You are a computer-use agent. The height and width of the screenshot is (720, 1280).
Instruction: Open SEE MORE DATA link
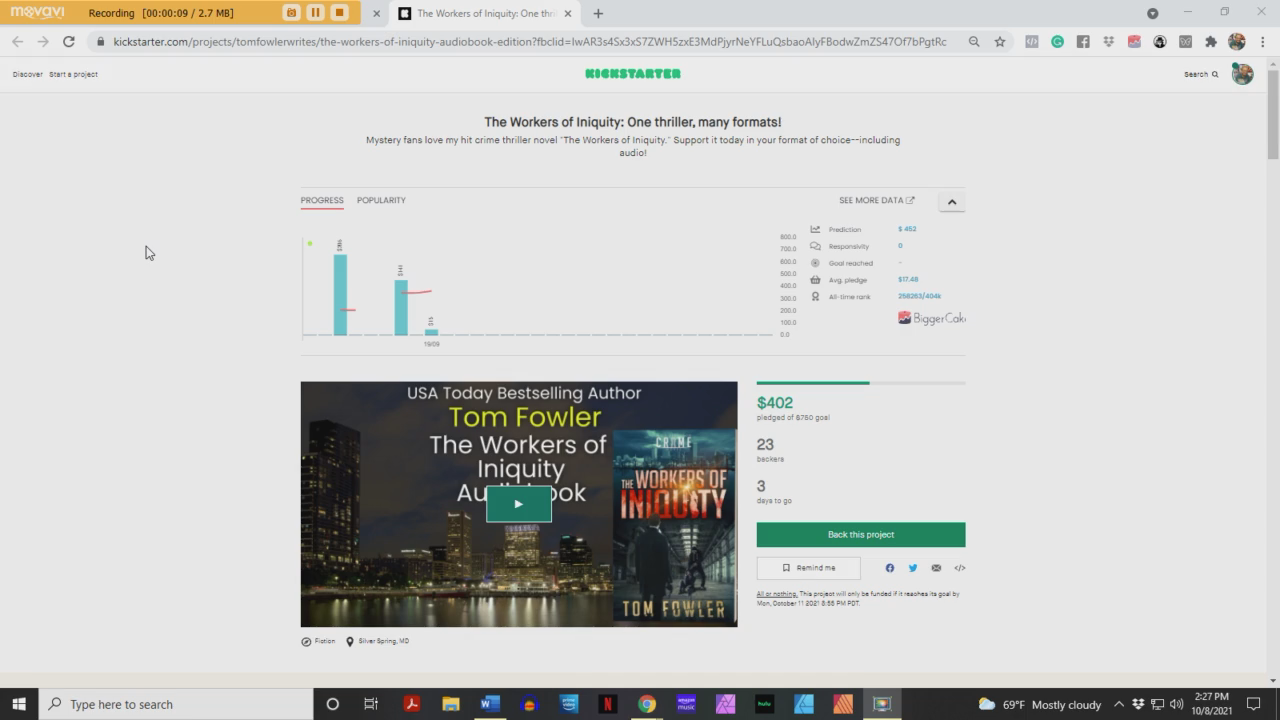point(876,200)
